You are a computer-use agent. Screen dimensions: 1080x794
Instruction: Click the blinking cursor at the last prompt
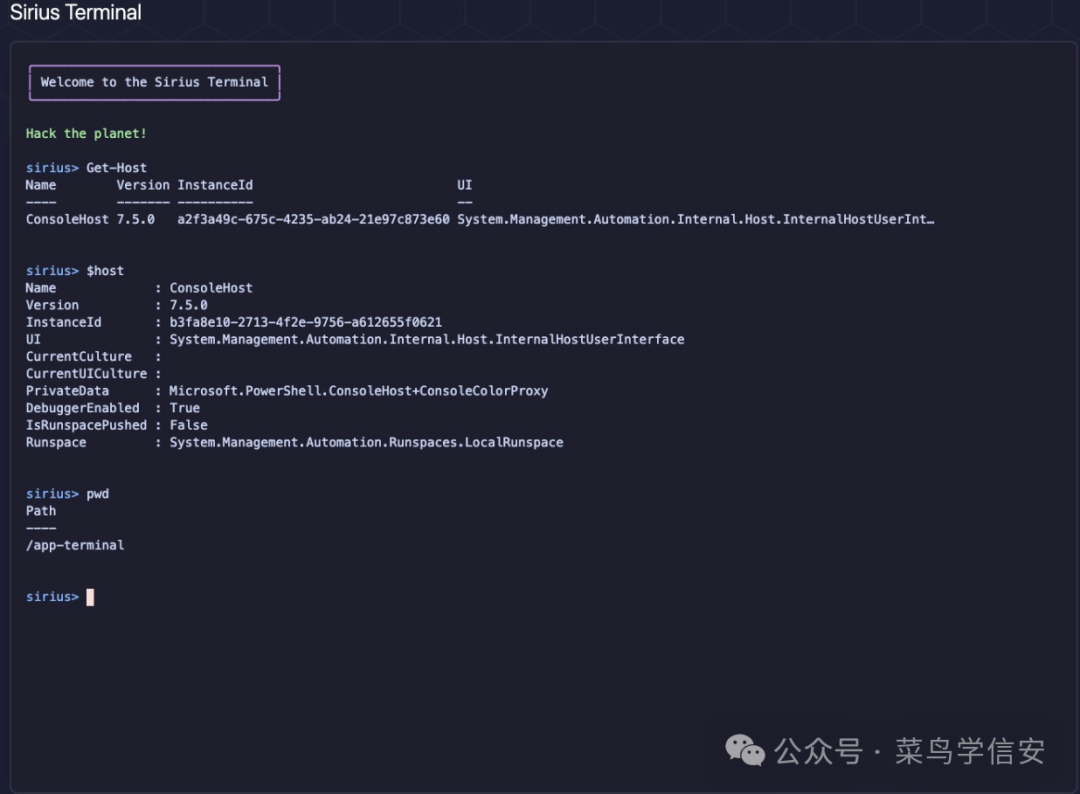click(x=90, y=597)
